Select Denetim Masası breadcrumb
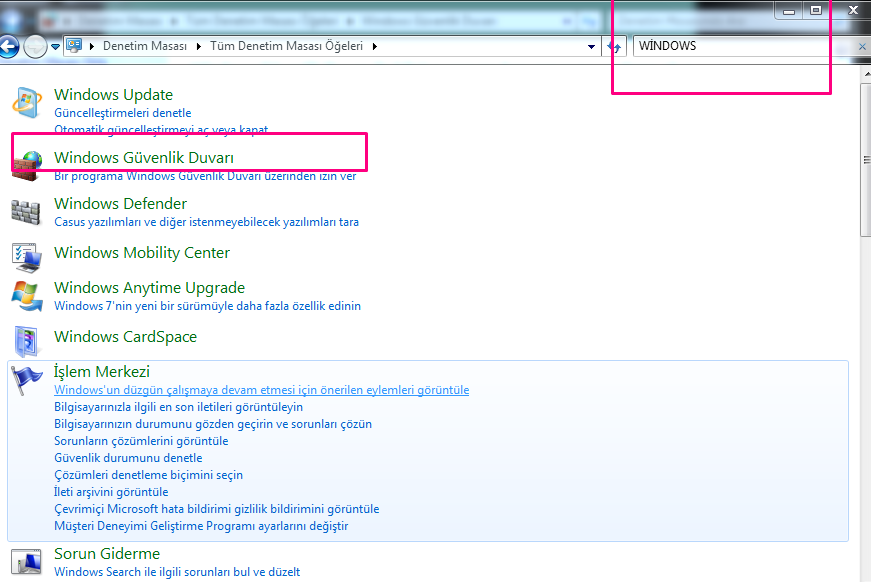Viewport: 871px width, 582px height. pos(145,46)
